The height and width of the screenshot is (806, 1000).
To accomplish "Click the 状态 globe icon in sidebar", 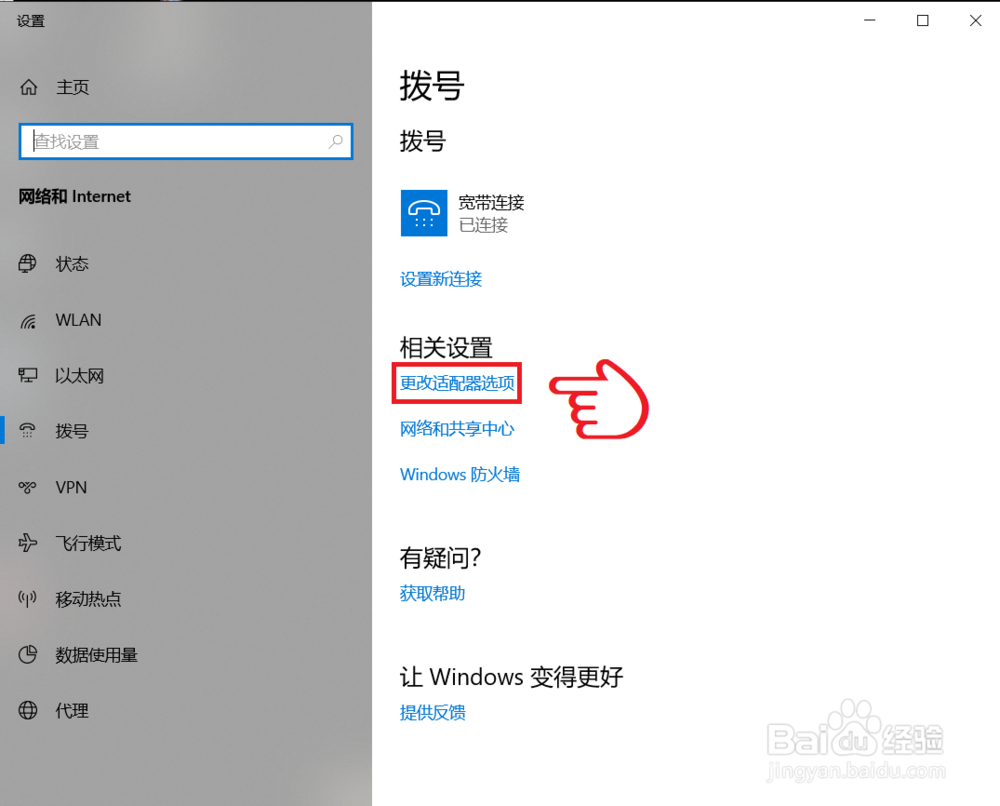I will coord(28,264).
